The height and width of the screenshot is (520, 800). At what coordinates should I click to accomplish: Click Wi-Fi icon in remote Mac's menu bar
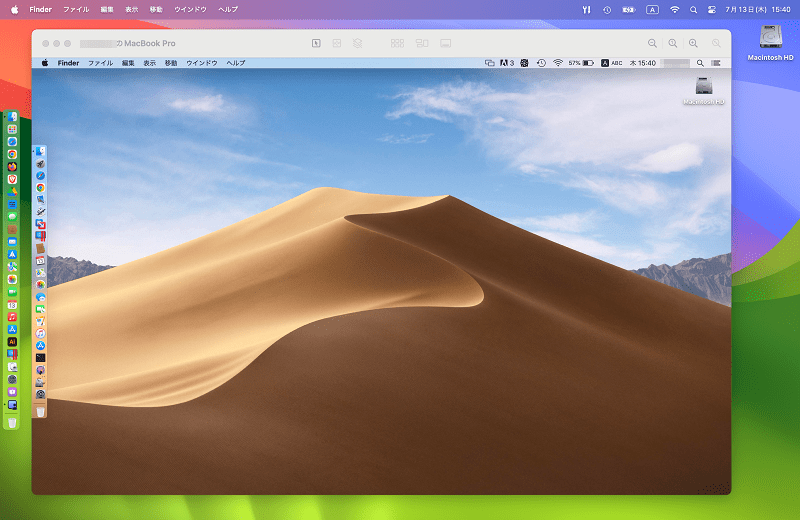point(558,63)
